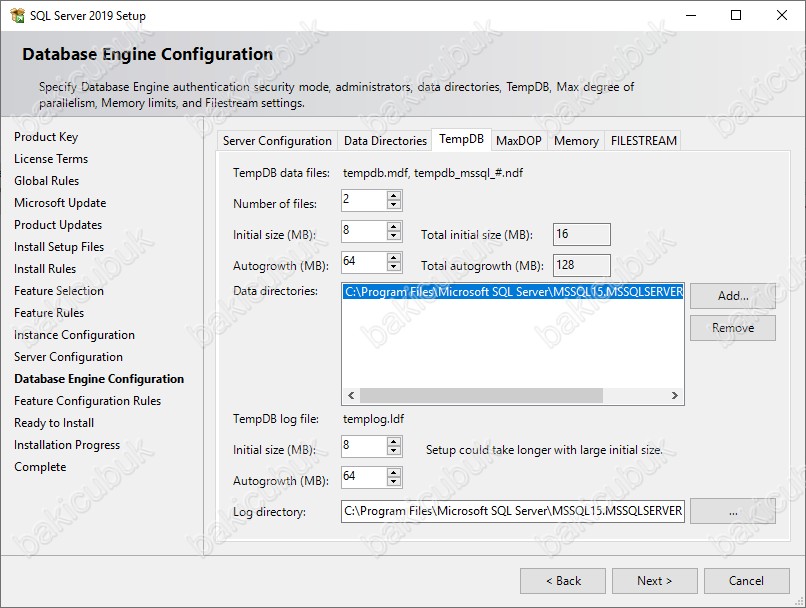Click the data directories horizontal scrollbar thumb
The width and height of the screenshot is (806, 608).
[481, 396]
